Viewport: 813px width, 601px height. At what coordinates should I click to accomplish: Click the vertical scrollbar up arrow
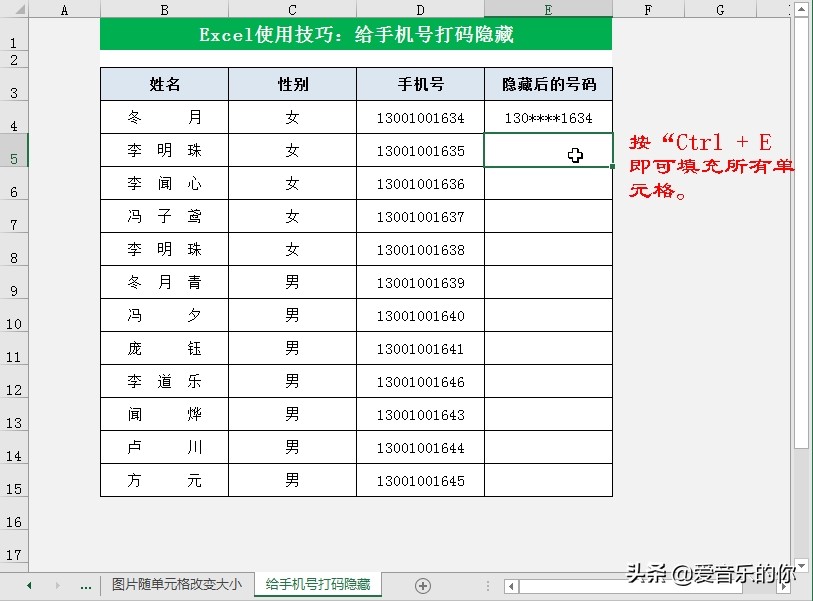[x=802, y=11]
